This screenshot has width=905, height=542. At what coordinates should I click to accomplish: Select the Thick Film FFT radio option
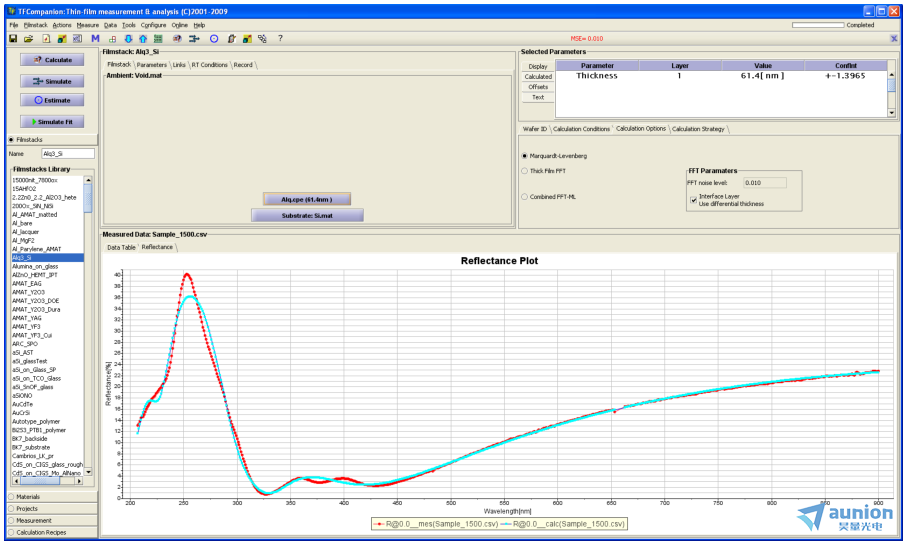click(x=525, y=171)
